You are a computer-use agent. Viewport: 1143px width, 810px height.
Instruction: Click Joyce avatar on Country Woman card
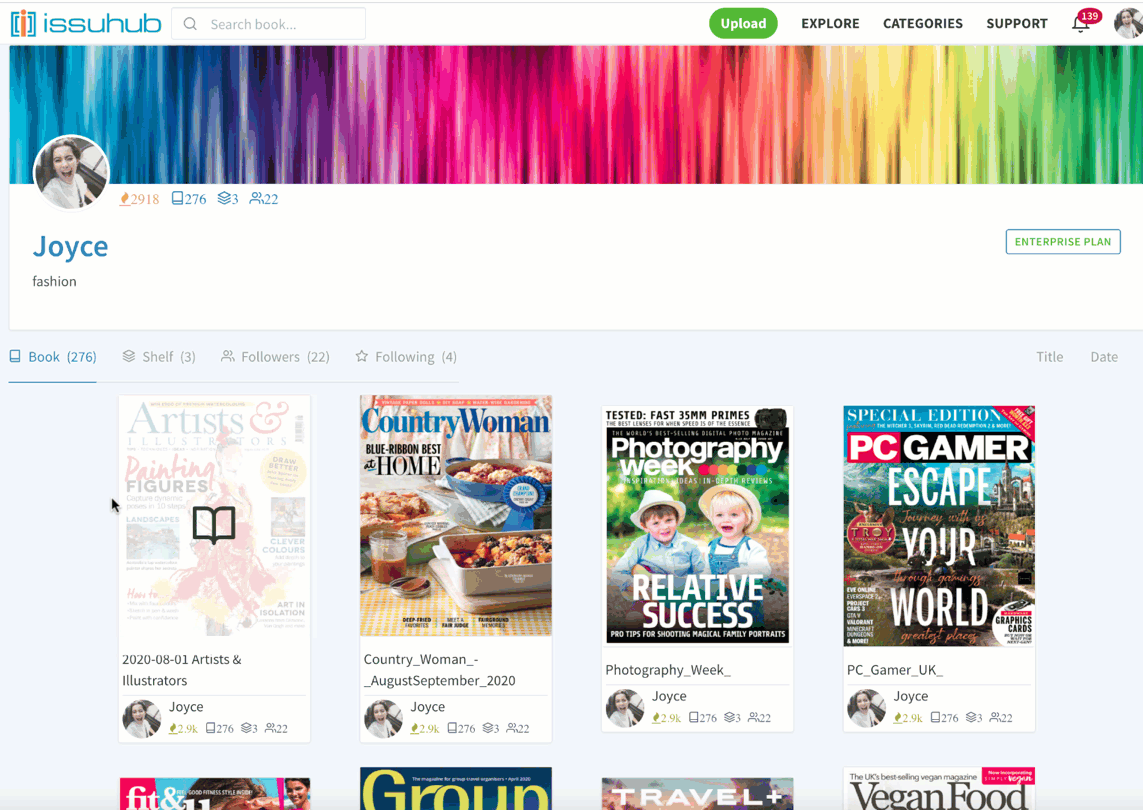tap(383, 718)
